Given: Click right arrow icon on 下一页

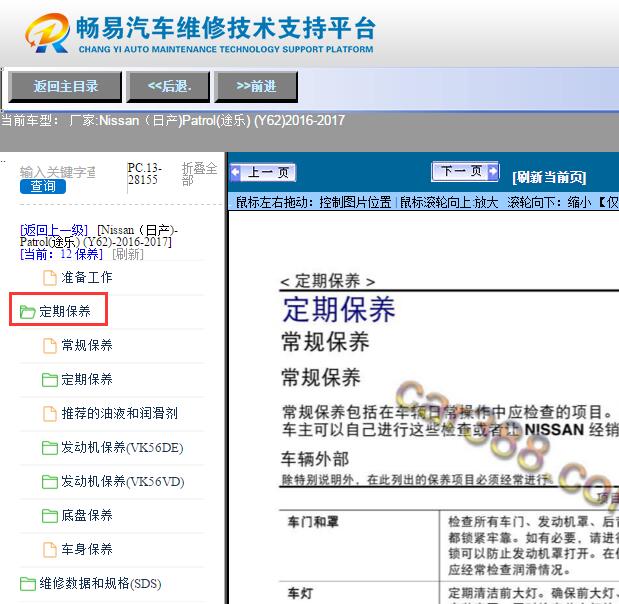Looking at the screenshot, I should coord(493,171).
